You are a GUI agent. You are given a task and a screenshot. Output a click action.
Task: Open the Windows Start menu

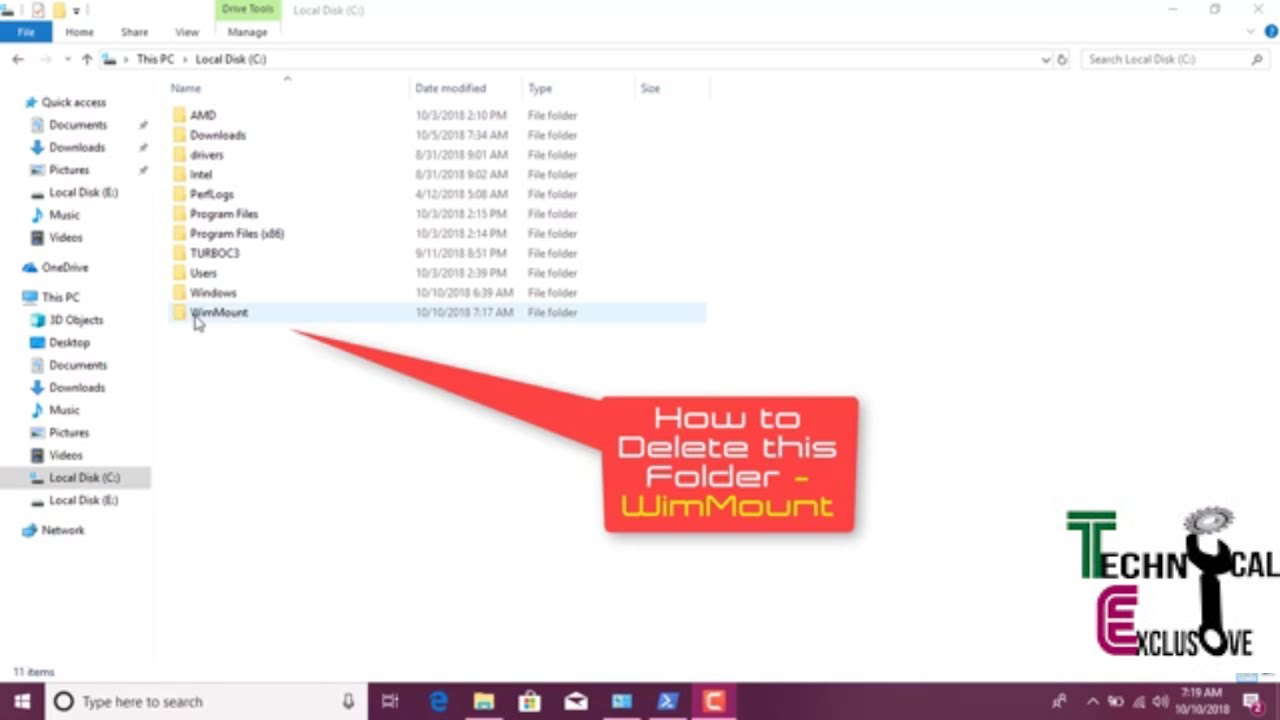pos(22,701)
